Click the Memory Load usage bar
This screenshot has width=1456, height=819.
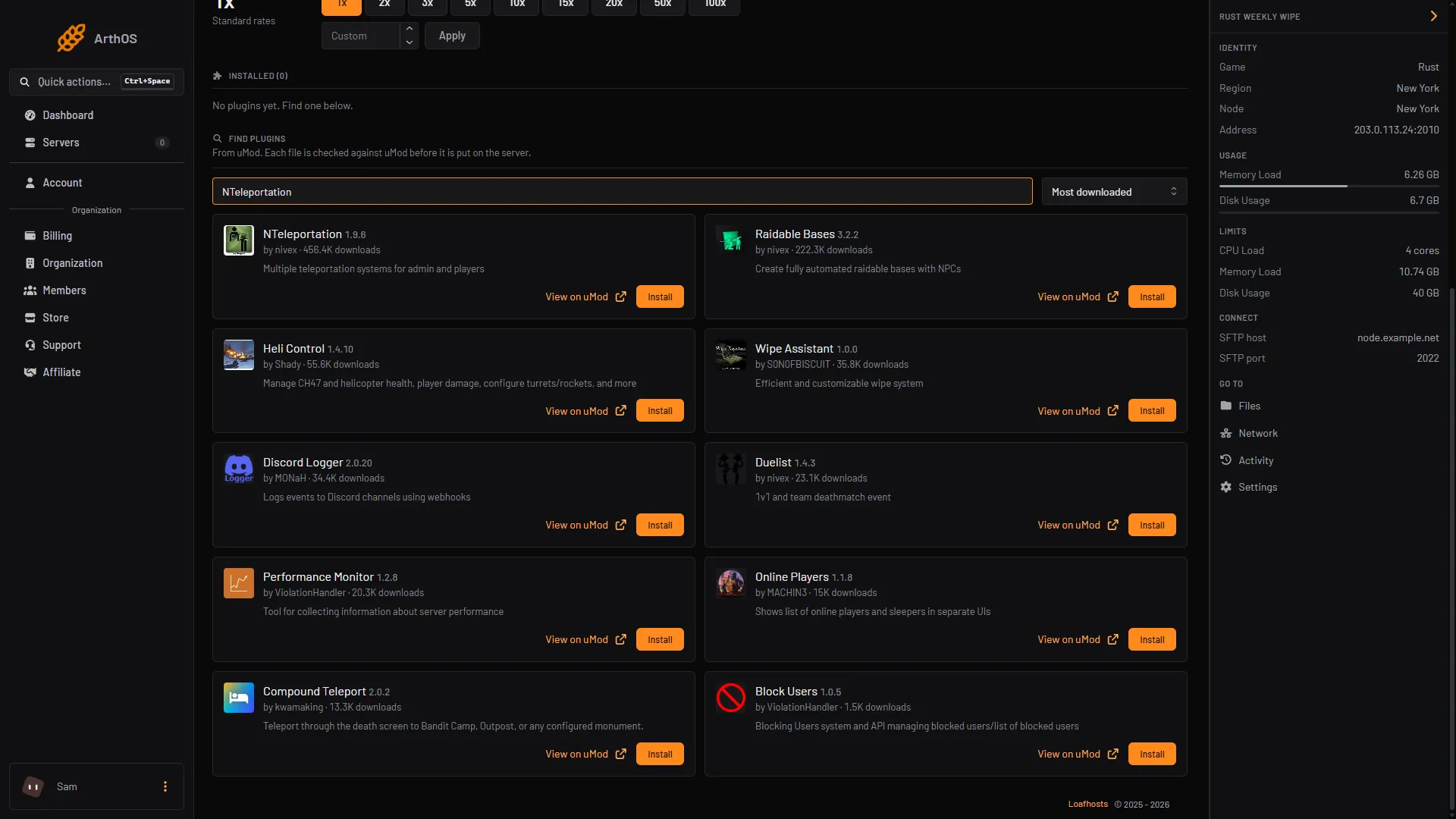pyautogui.click(x=1329, y=186)
